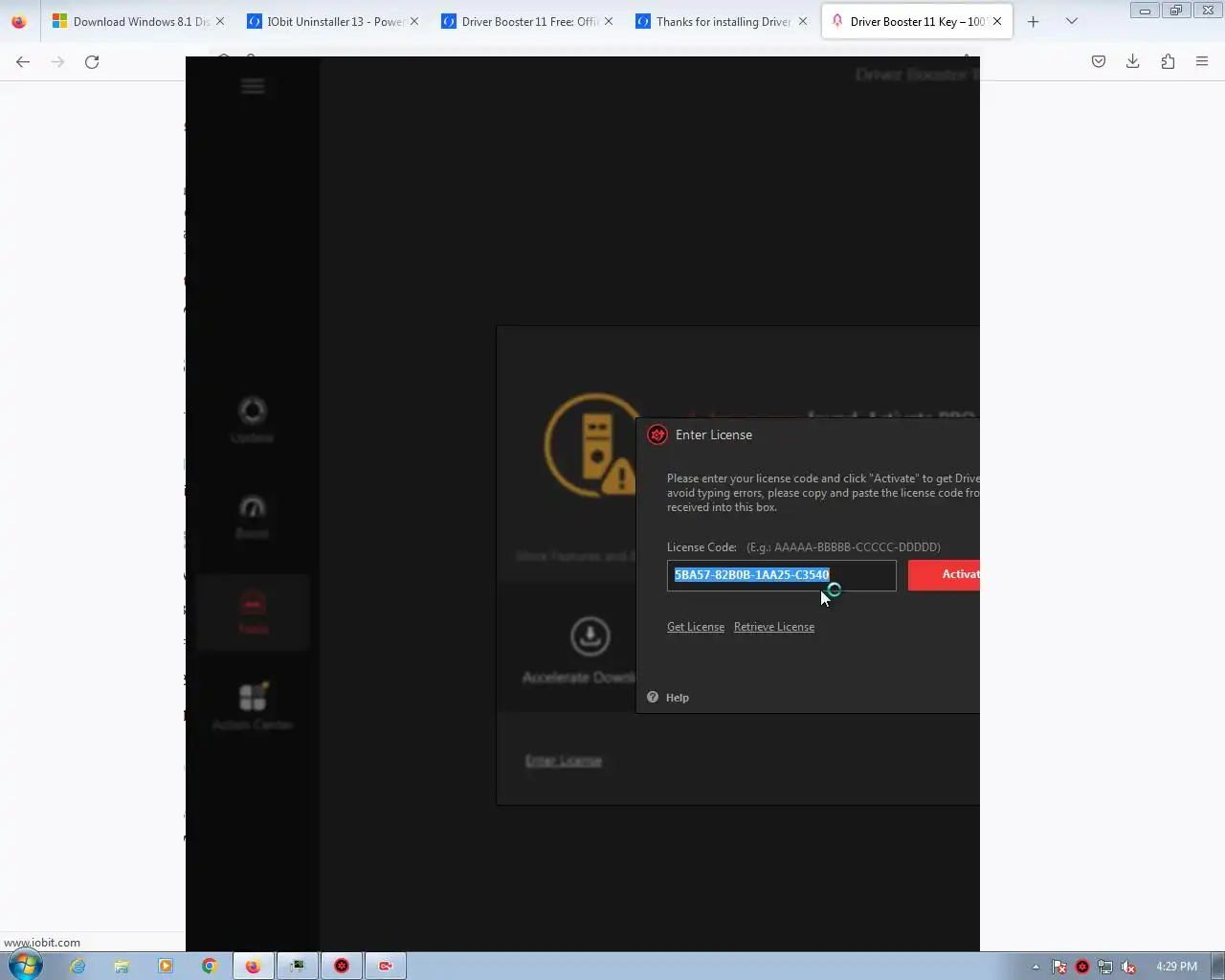Close the Thanks for installing Driver tab
1225x980 pixels.
pos(803,21)
